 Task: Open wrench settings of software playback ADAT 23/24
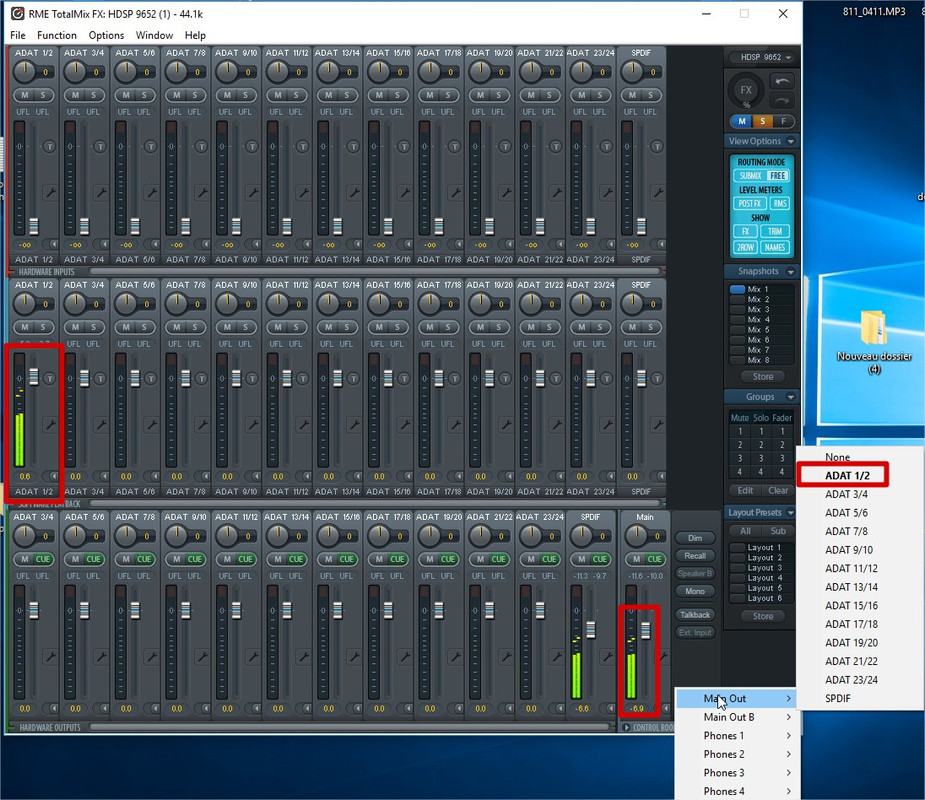(x=607, y=425)
